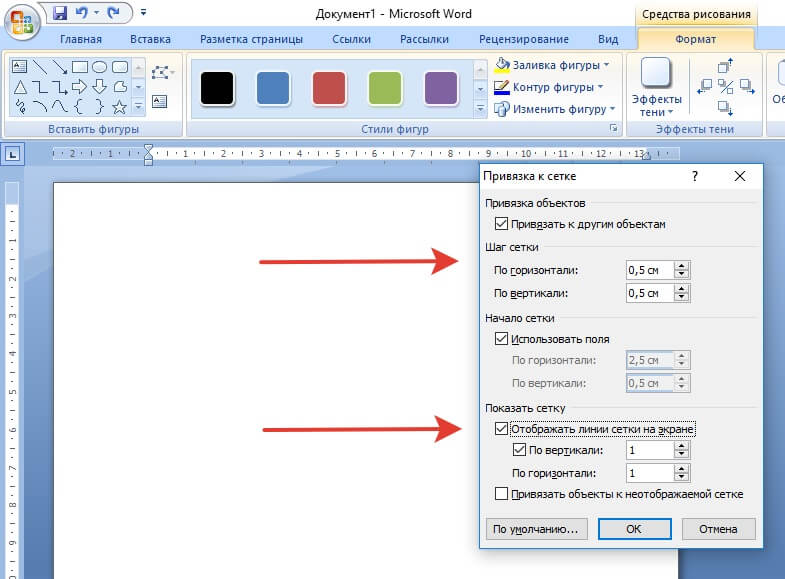785x579 pixels.
Task: Click the Draw Text Box icon
Action: coord(159,102)
